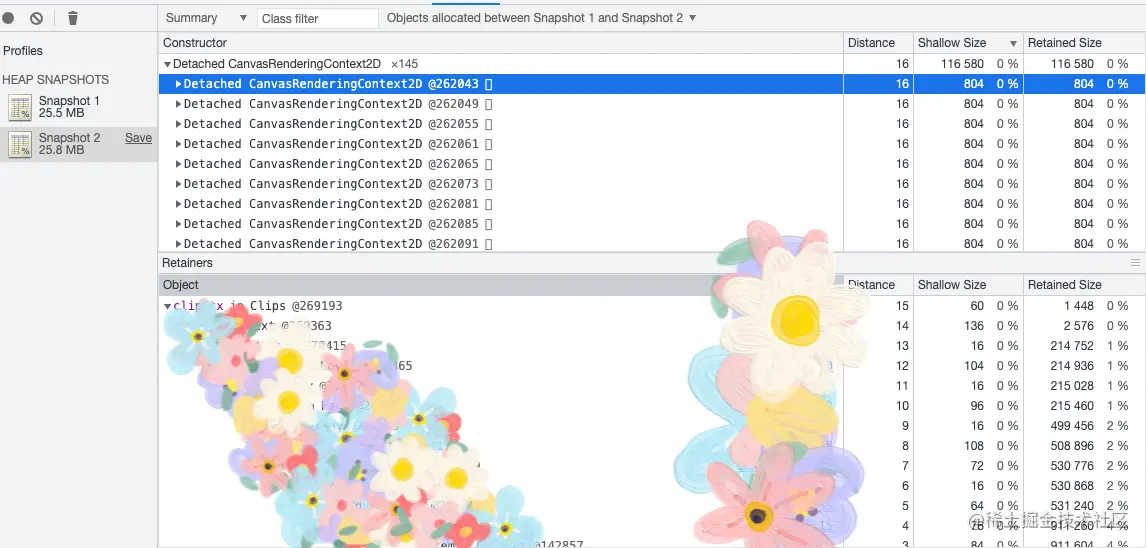Screen dimensions: 1146x548
Task: Open the objects allocated between snapshots dropdown
Action: click(x=542, y=18)
